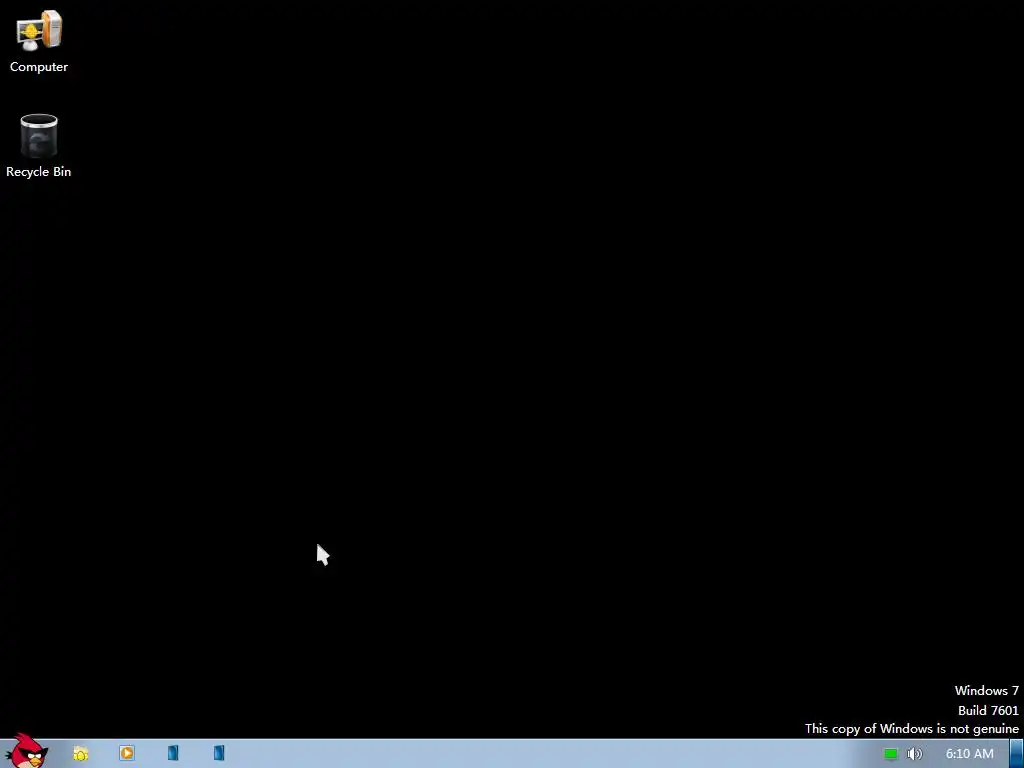Click the Show desktop button at taskbar end
Viewport: 1024px width, 768px height.
point(1017,754)
